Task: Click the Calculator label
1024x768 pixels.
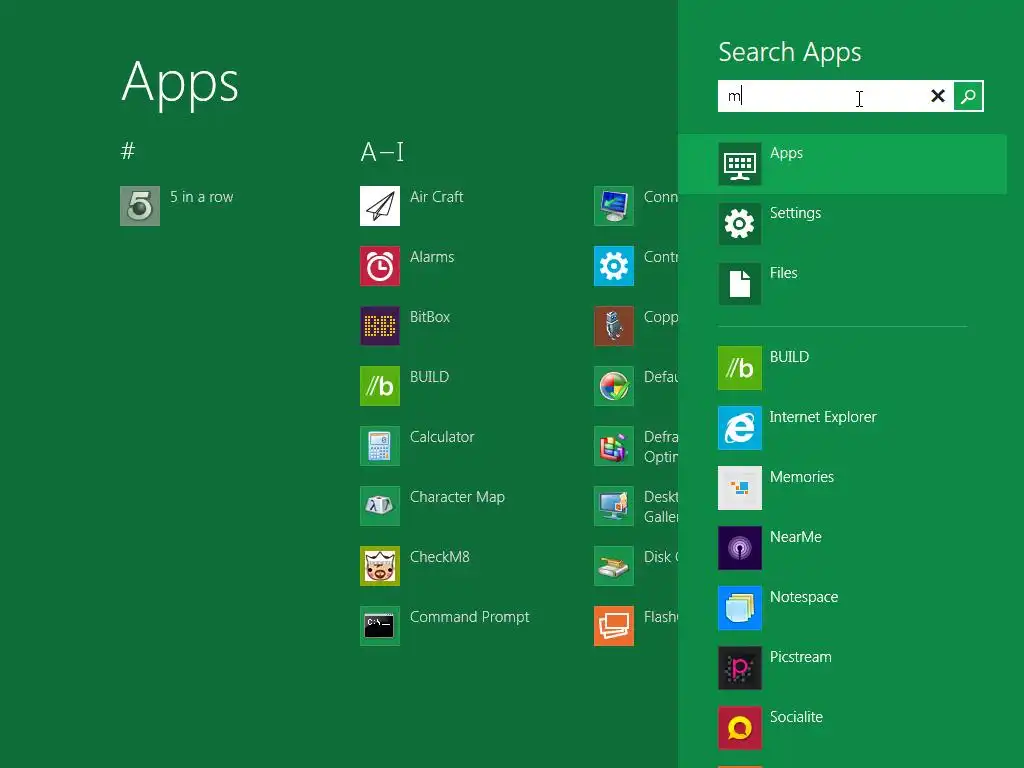Action: [x=441, y=437]
